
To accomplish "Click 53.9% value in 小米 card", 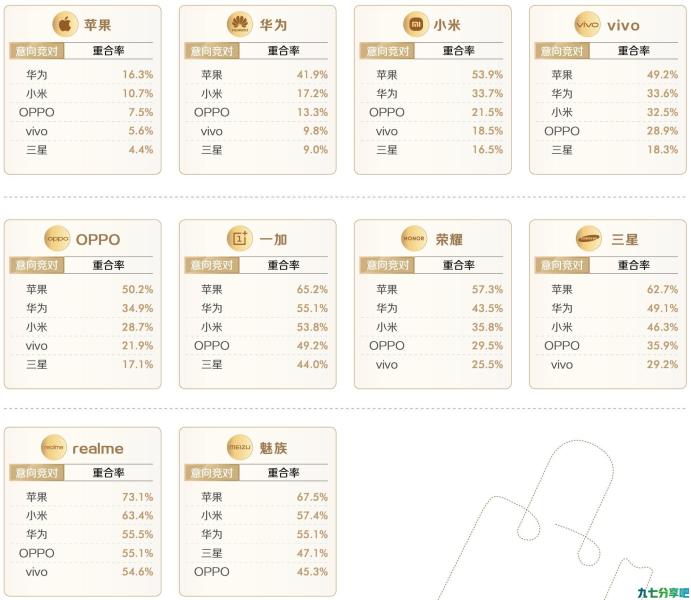I will (x=487, y=74).
